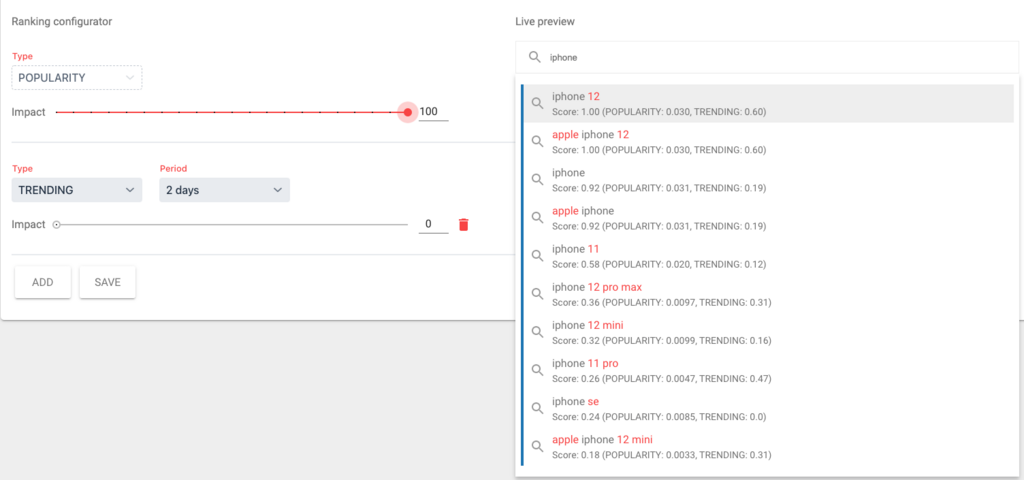Image resolution: width=1024 pixels, height=480 pixels.
Task: Open the Period dropdown showing 2 days
Action: pyautogui.click(x=225, y=190)
